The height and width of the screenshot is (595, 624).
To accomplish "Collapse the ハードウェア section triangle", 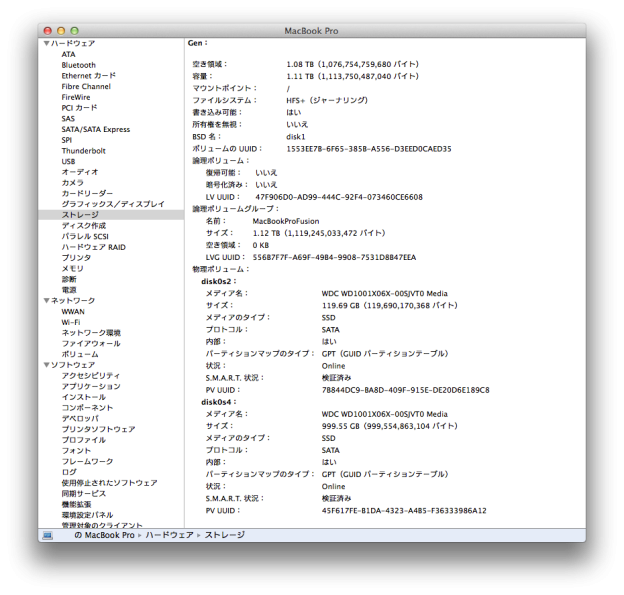I will (x=47, y=43).
